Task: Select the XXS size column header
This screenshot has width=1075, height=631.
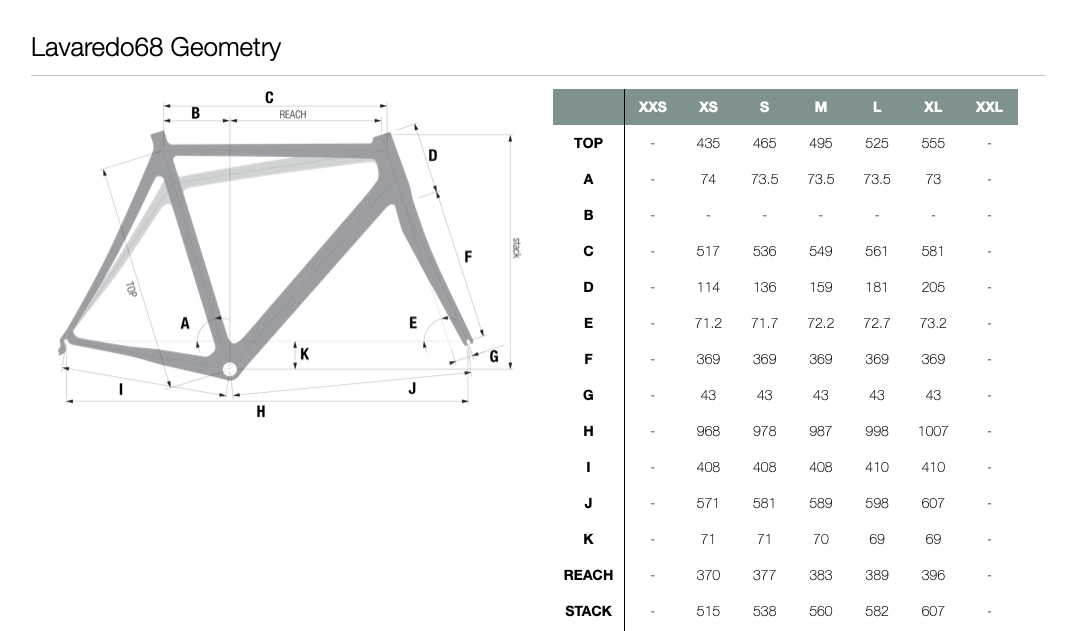Action: [x=652, y=107]
